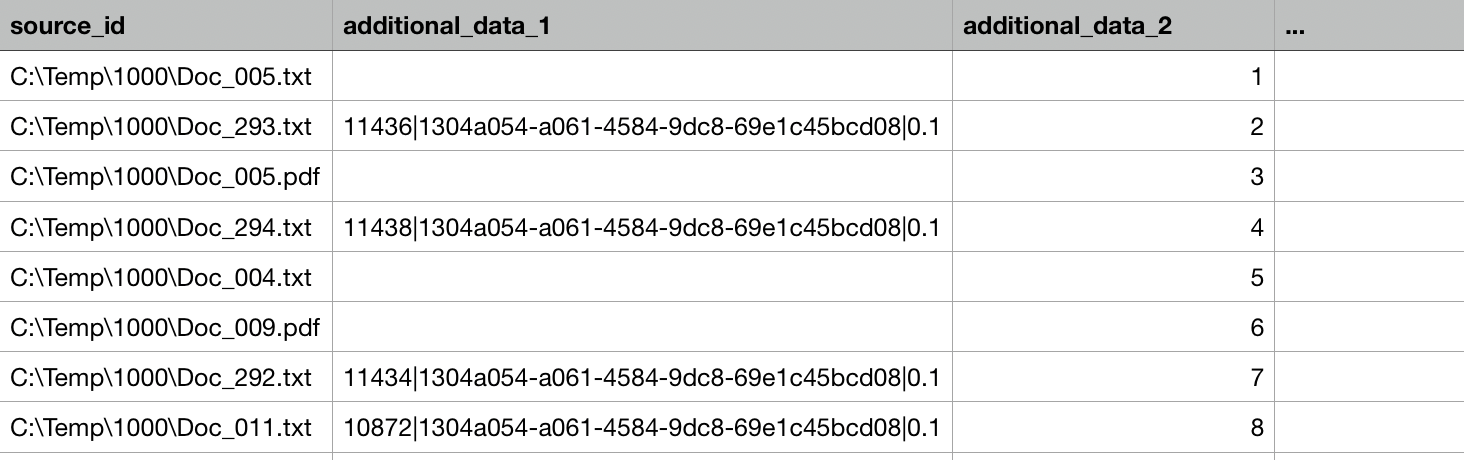The image size is (1464, 460).
Task: Select the cell starting with 11434
Action: click(642, 378)
